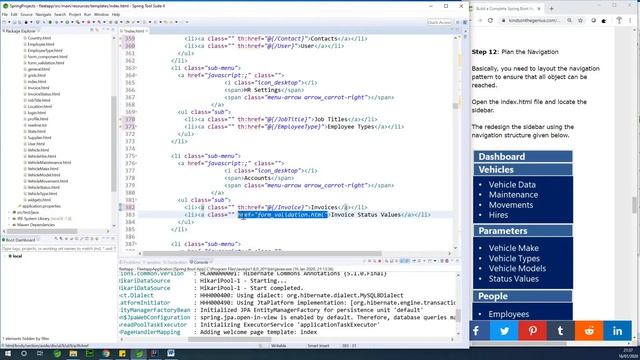The height and width of the screenshot is (360, 640).
Task: Select Employee.html in Package Explorer
Action: tap(41, 44)
